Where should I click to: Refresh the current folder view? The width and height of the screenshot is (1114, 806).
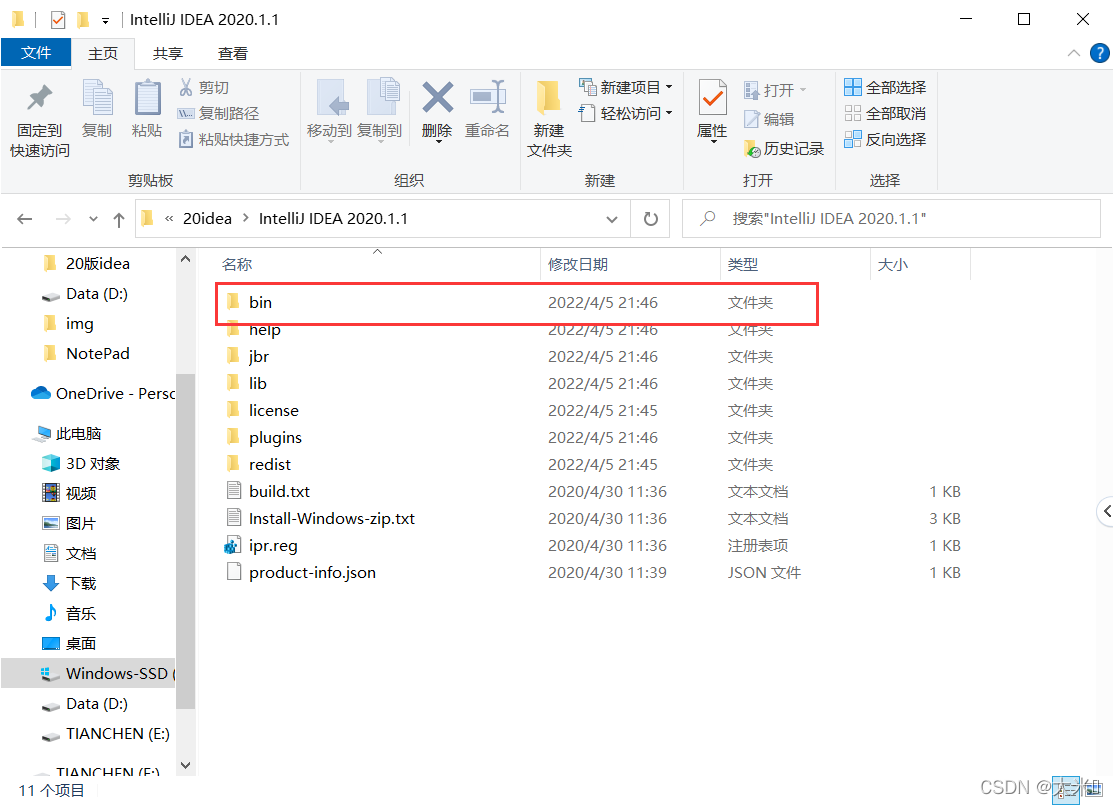650,219
